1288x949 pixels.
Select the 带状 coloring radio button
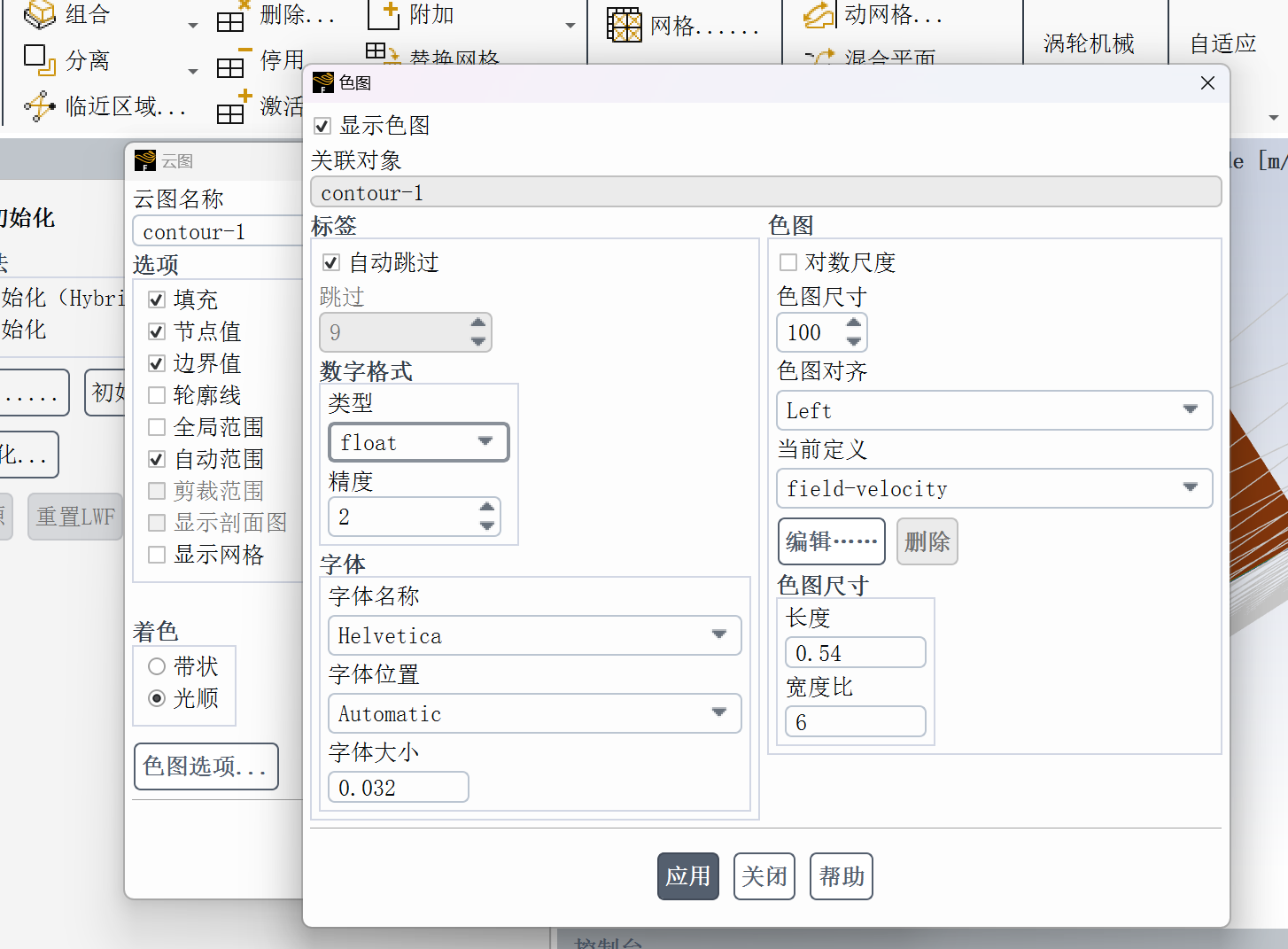pyautogui.click(x=157, y=666)
